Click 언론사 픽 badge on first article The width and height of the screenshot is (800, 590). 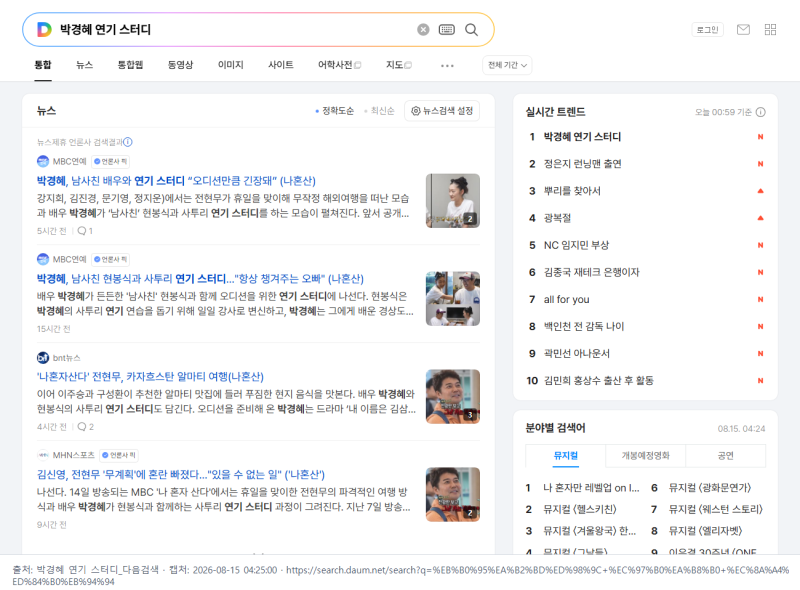click(111, 161)
